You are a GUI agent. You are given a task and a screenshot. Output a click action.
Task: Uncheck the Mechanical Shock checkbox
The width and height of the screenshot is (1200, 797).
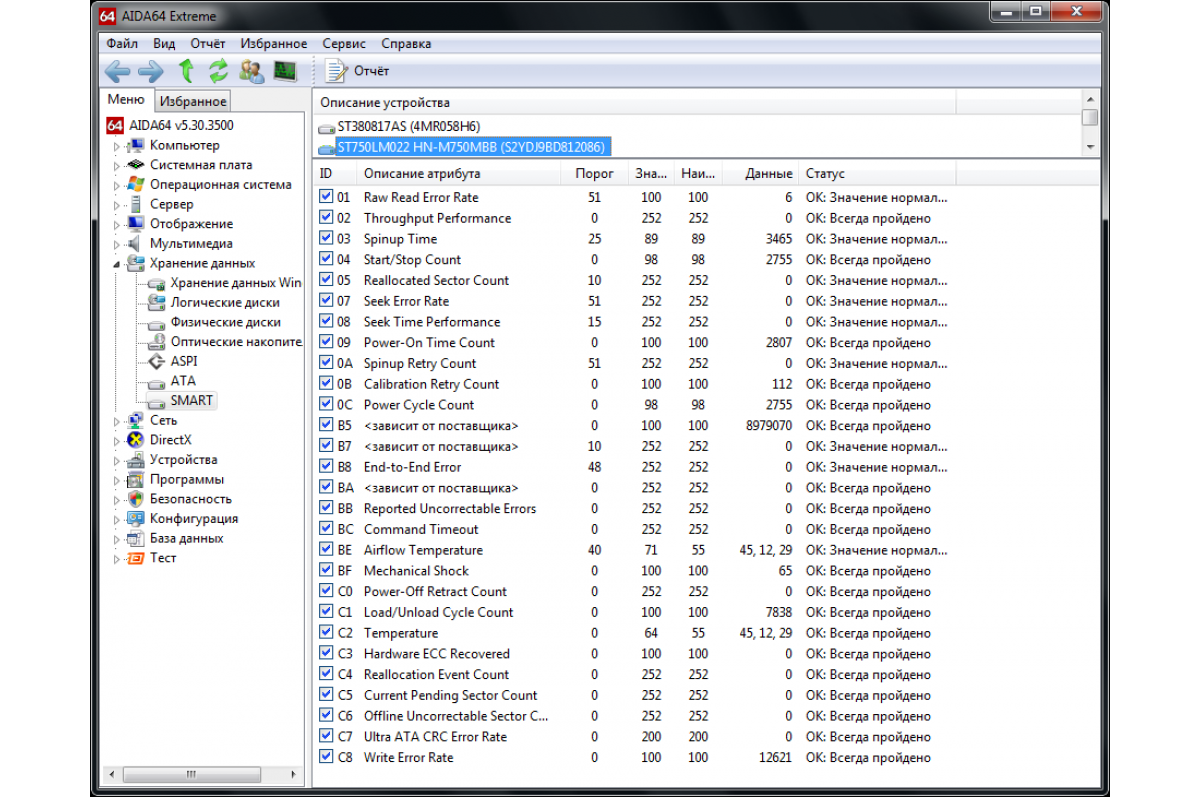click(x=326, y=570)
